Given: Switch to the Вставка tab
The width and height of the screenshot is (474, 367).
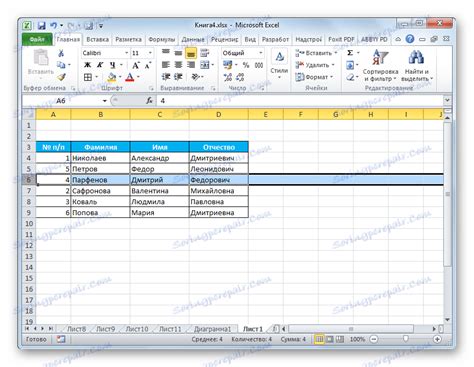Looking at the screenshot, I should point(98,39).
